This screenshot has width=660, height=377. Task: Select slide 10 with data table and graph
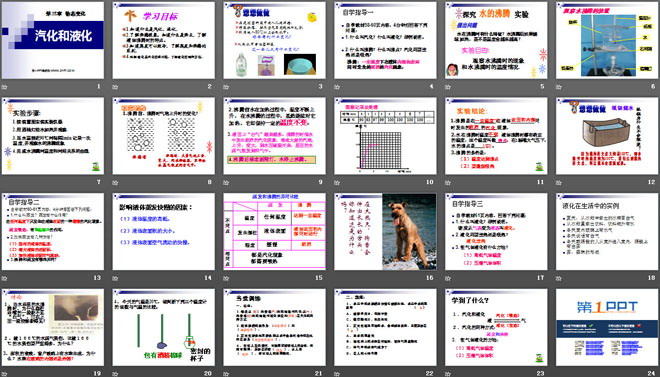[385, 136]
